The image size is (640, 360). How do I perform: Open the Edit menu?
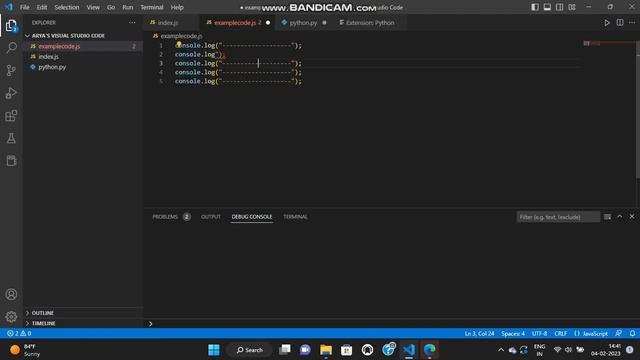pos(42,7)
